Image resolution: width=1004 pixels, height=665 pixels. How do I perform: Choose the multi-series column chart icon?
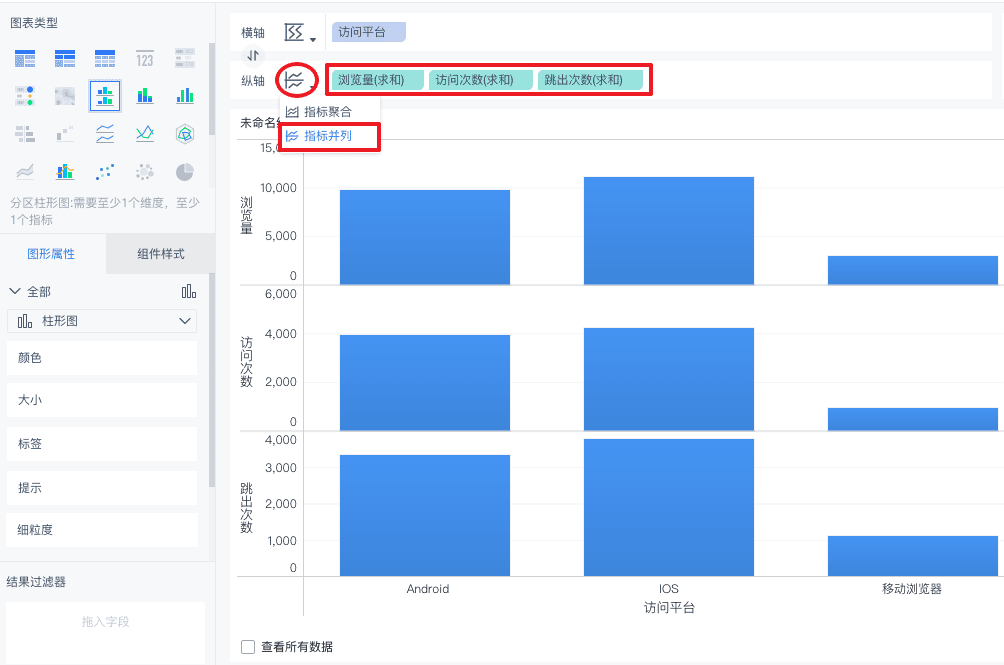pyautogui.click(x=184, y=96)
